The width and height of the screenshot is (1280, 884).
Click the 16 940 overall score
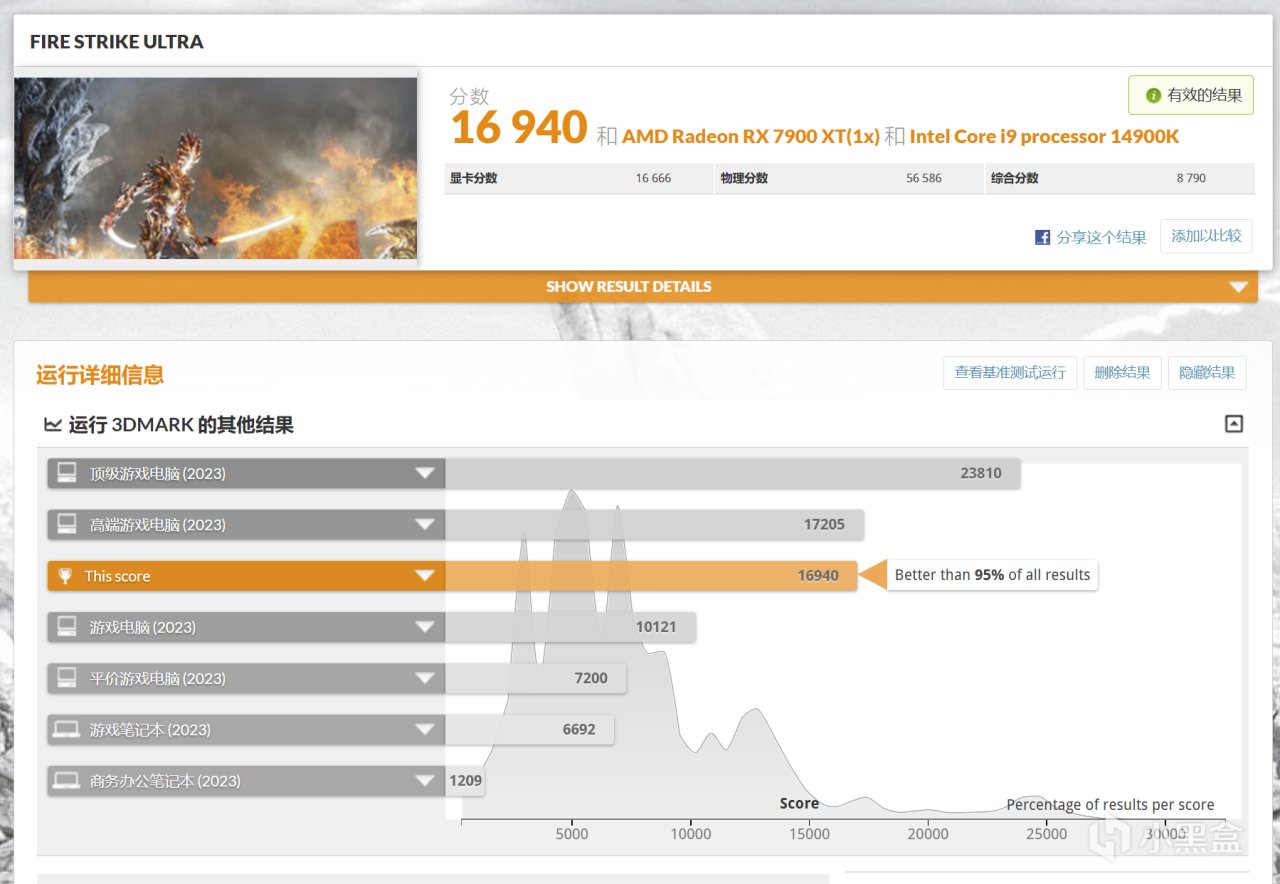tap(519, 128)
